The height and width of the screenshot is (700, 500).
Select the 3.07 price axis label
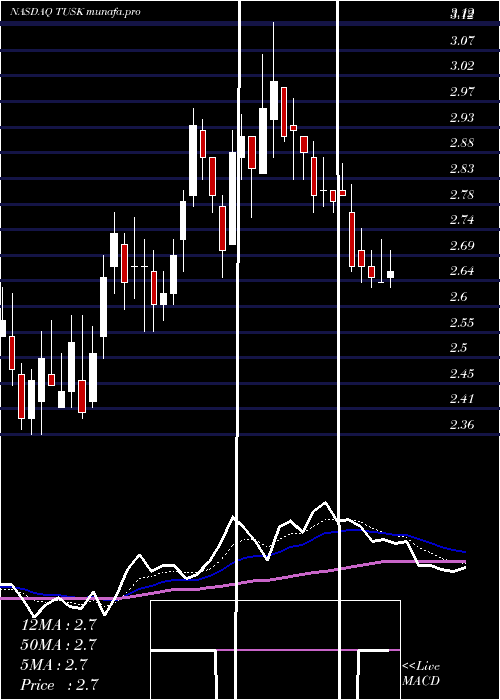tap(462, 41)
